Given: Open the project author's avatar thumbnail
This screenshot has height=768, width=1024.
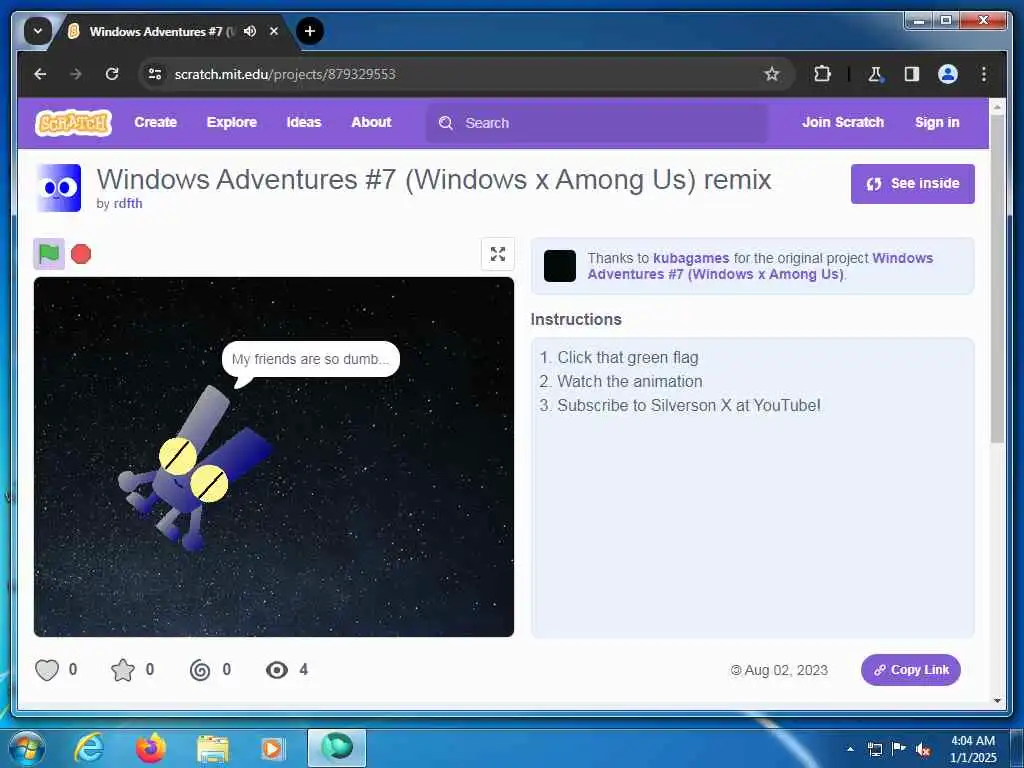Looking at the screenshot, I should pos(59,188).
